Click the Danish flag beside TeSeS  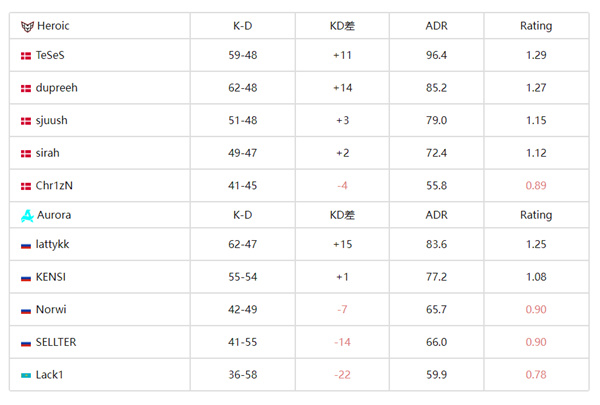[26, 56]
